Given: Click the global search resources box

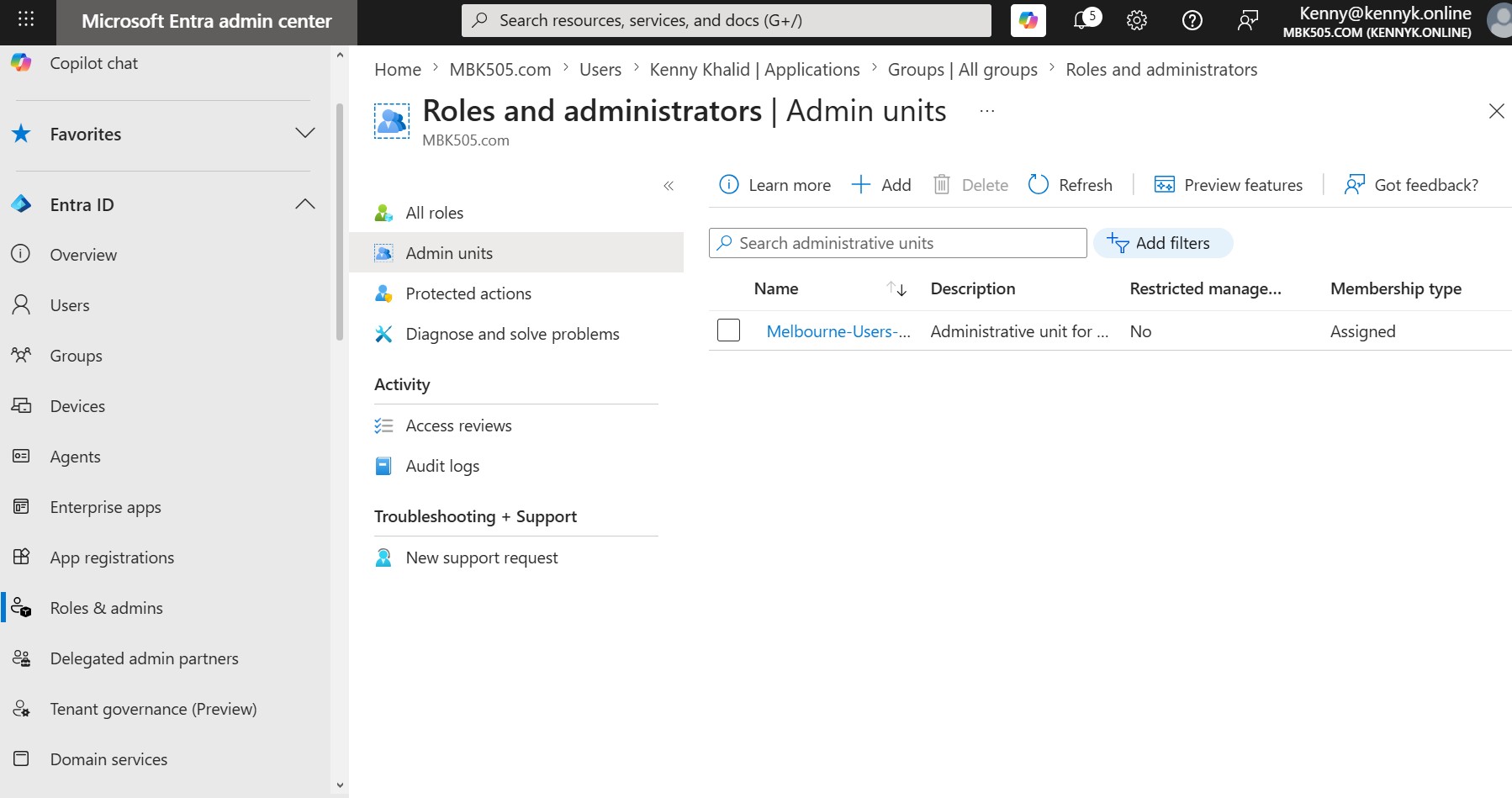Looking at the screenshot, I should [727, 20].
